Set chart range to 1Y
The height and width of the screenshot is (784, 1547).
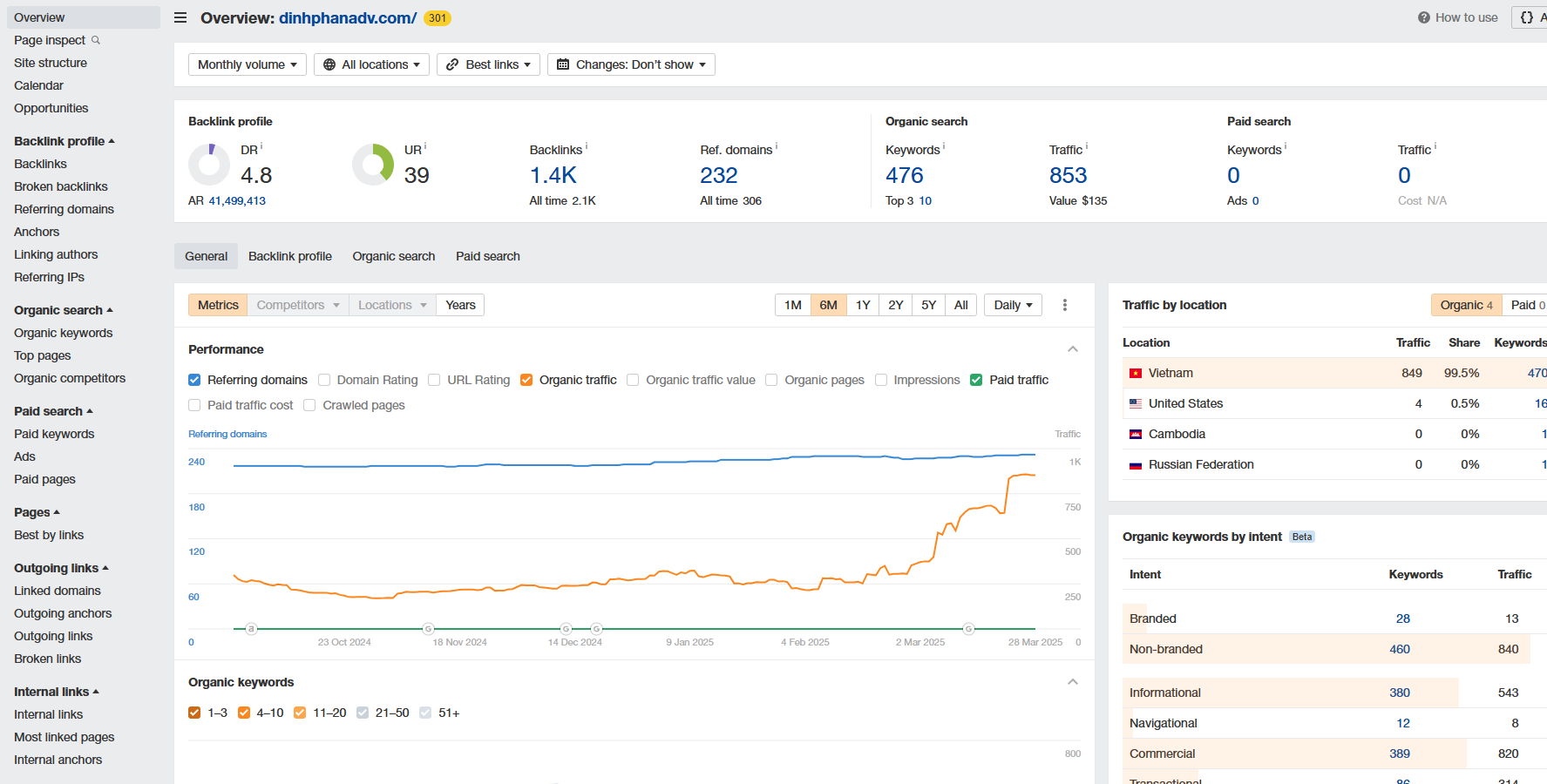(863, 305)
